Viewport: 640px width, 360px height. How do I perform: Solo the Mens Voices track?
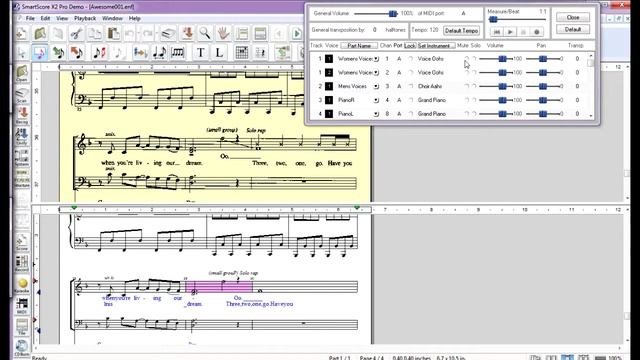click(474, 86)
